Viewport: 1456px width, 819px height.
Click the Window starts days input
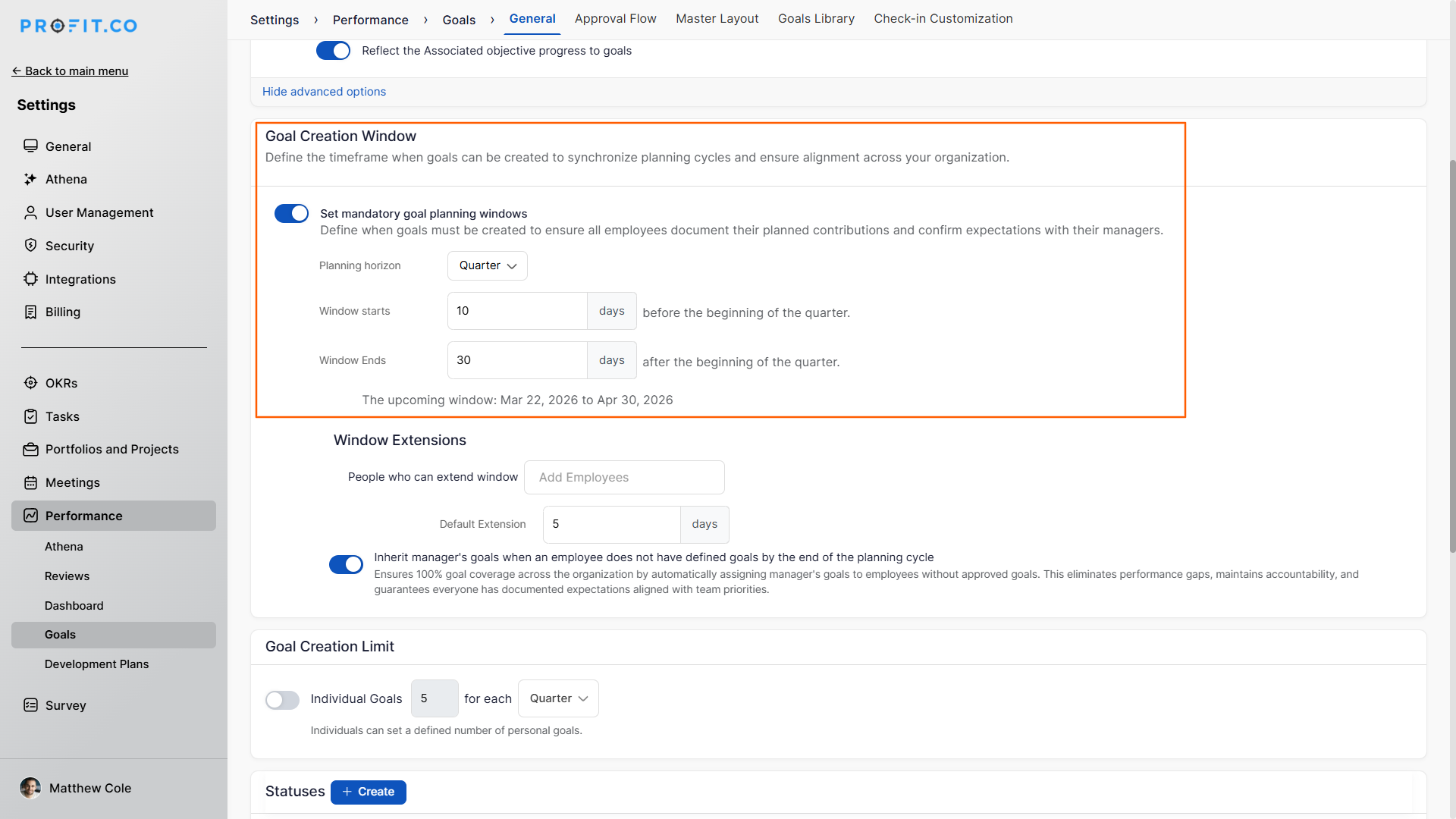[x=516, y=312]
